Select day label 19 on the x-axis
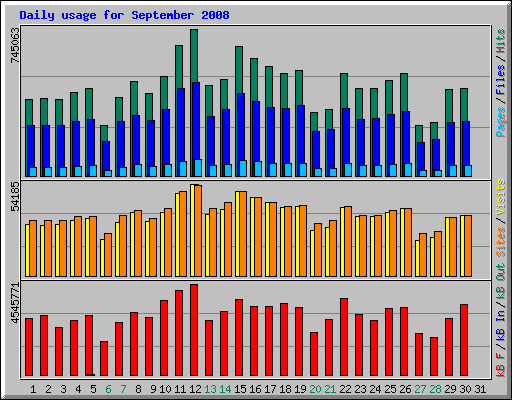This screenshot has width=512, height=400. point(300,389)
